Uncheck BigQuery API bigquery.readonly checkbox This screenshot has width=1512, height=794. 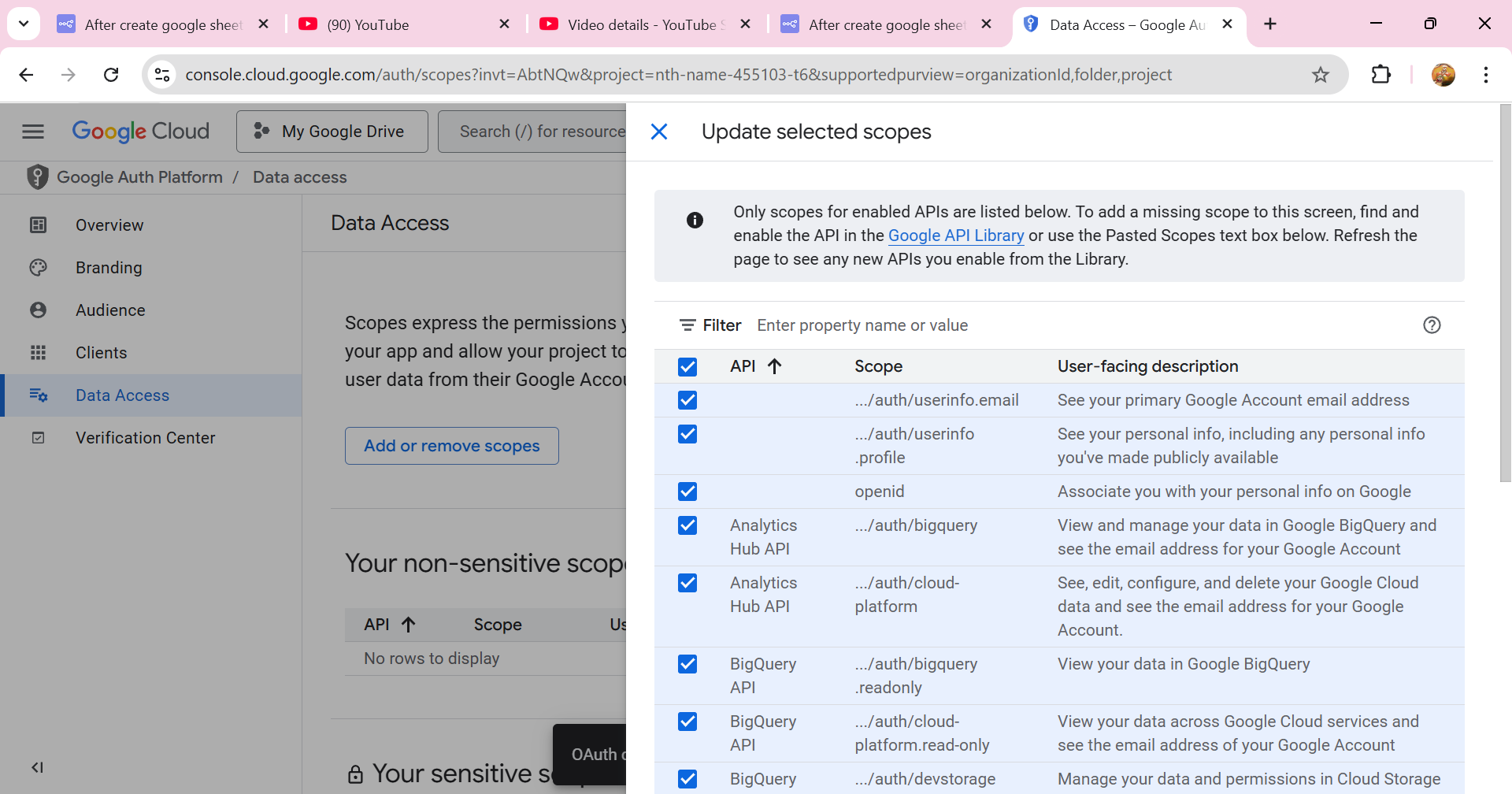pos(687,664)
